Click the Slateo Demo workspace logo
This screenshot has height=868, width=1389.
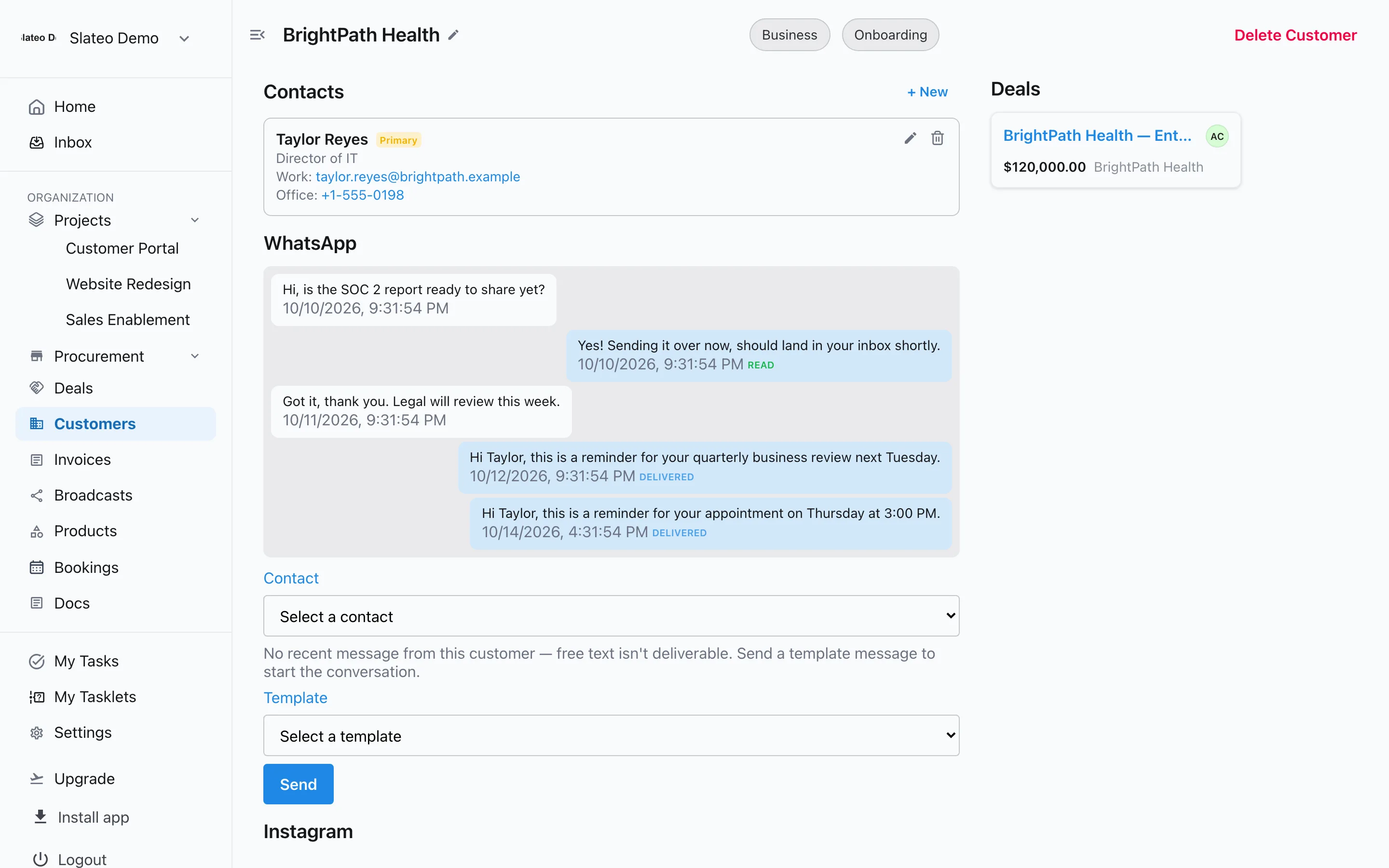coord(39,38)
